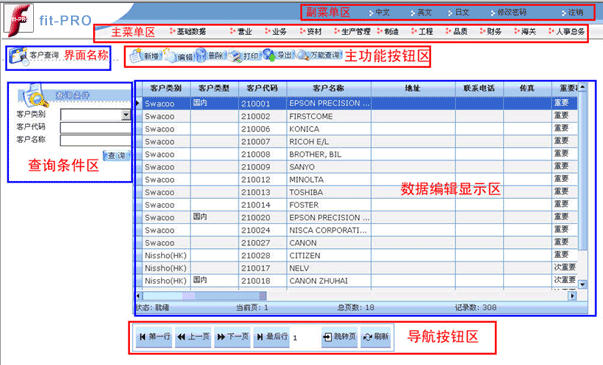Go to previous page with 上一页
Screen dimensions: 603x365
click(x=193, y=337)
